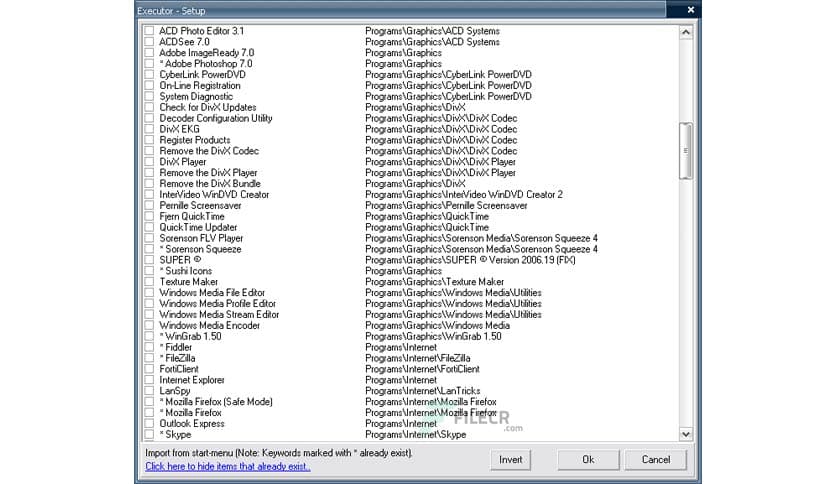Enable the Texture Maker checkbox
The width and height of the screenshot is (836, 484).
(x=149, y=281)
